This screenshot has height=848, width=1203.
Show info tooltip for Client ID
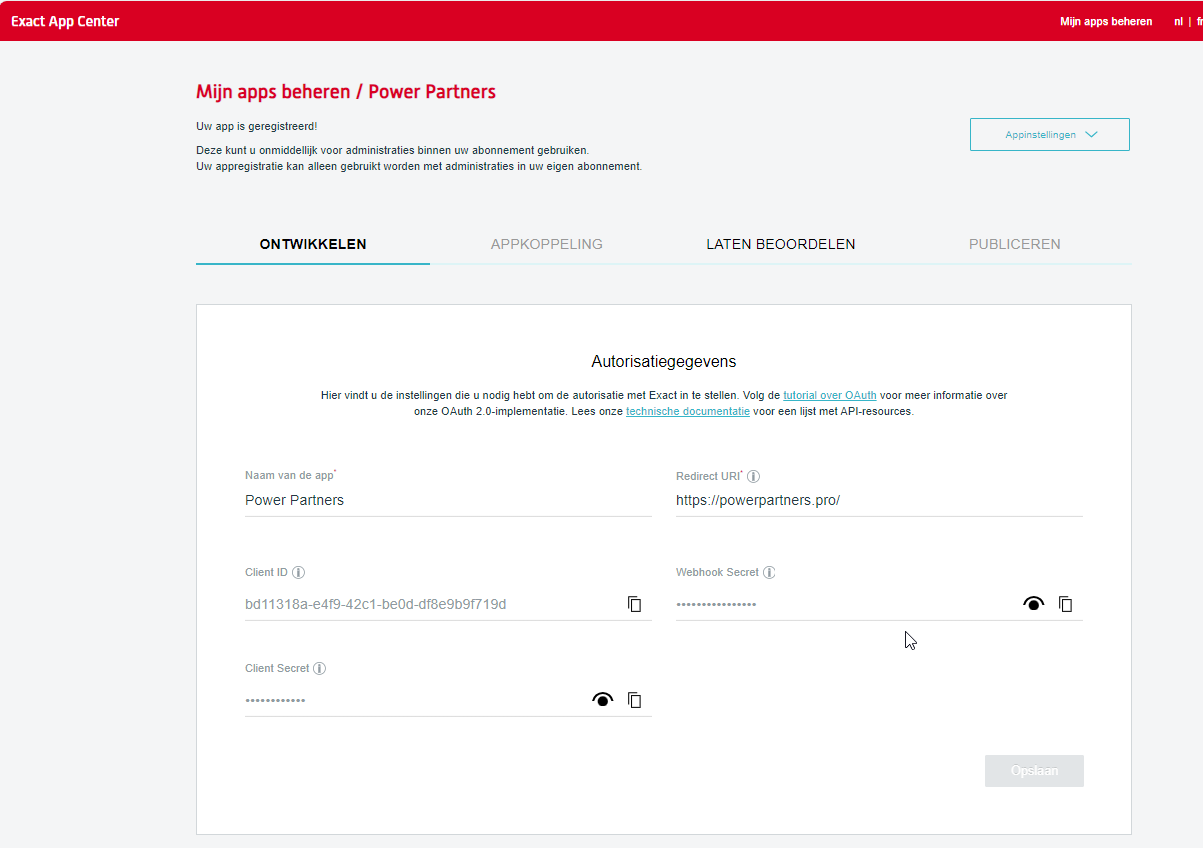[298, 573]
